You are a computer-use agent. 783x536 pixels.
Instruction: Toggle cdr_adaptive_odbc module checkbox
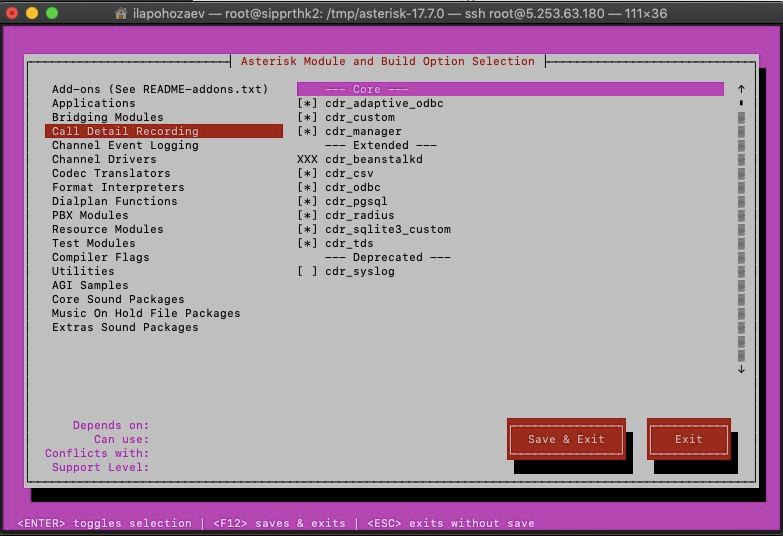click(x=307, y=103)
